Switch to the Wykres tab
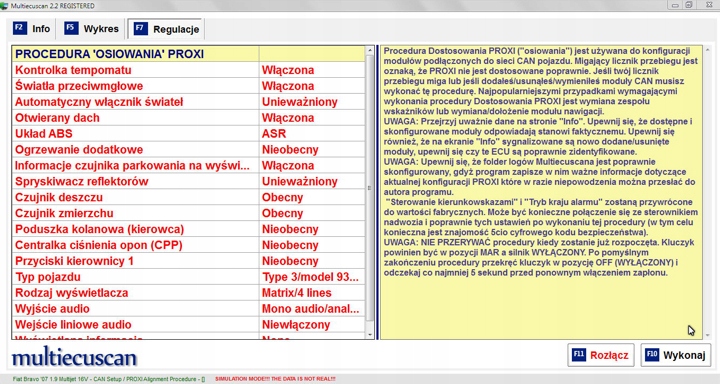The image size is (720, 384). pos(91,29)
